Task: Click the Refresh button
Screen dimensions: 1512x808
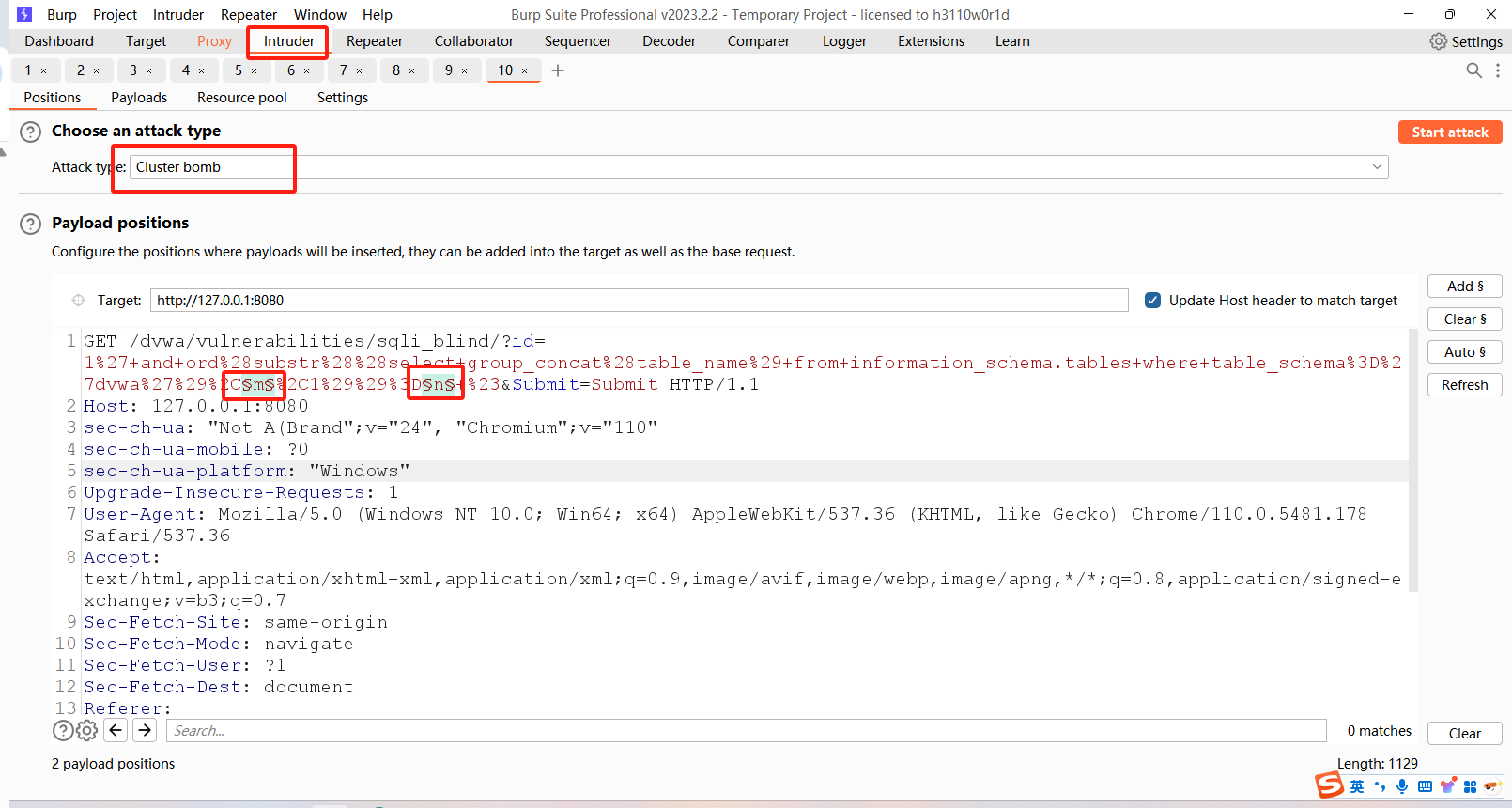Action: pyautogui.click(x=1465, y=385)
